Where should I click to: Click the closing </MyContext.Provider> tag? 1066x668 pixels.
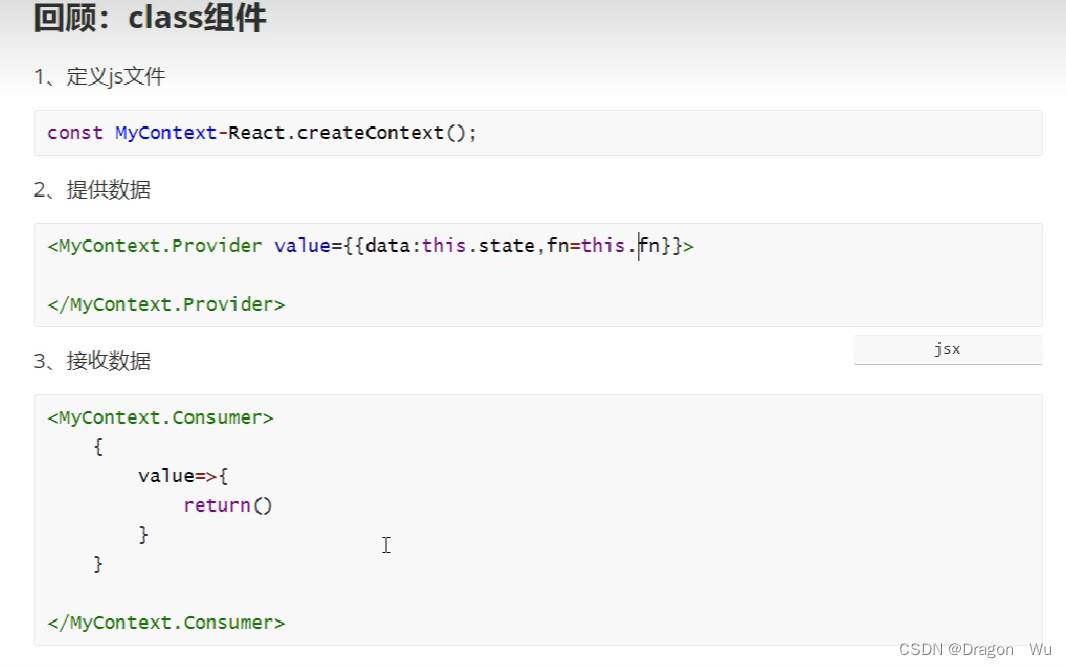tap(166, 304)
